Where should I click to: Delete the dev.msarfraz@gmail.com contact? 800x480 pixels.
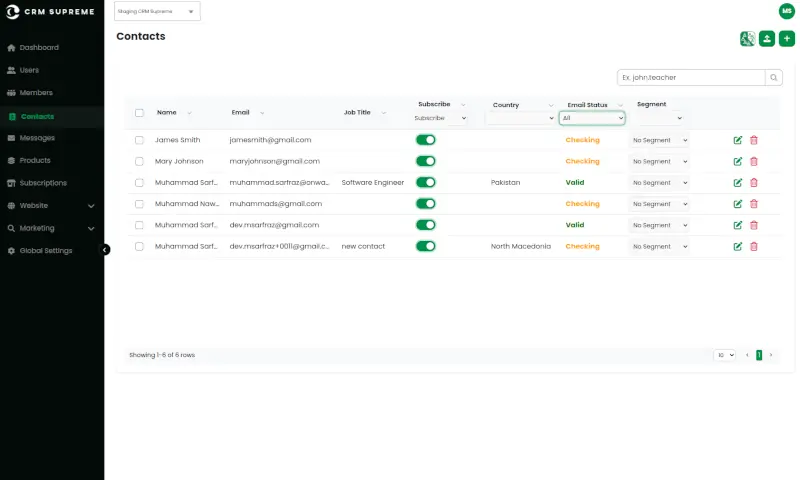coord(754,225)
